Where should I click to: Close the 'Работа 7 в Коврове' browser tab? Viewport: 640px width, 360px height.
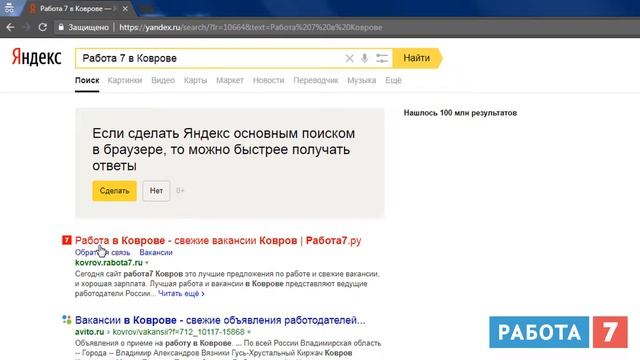click(125, 9)
